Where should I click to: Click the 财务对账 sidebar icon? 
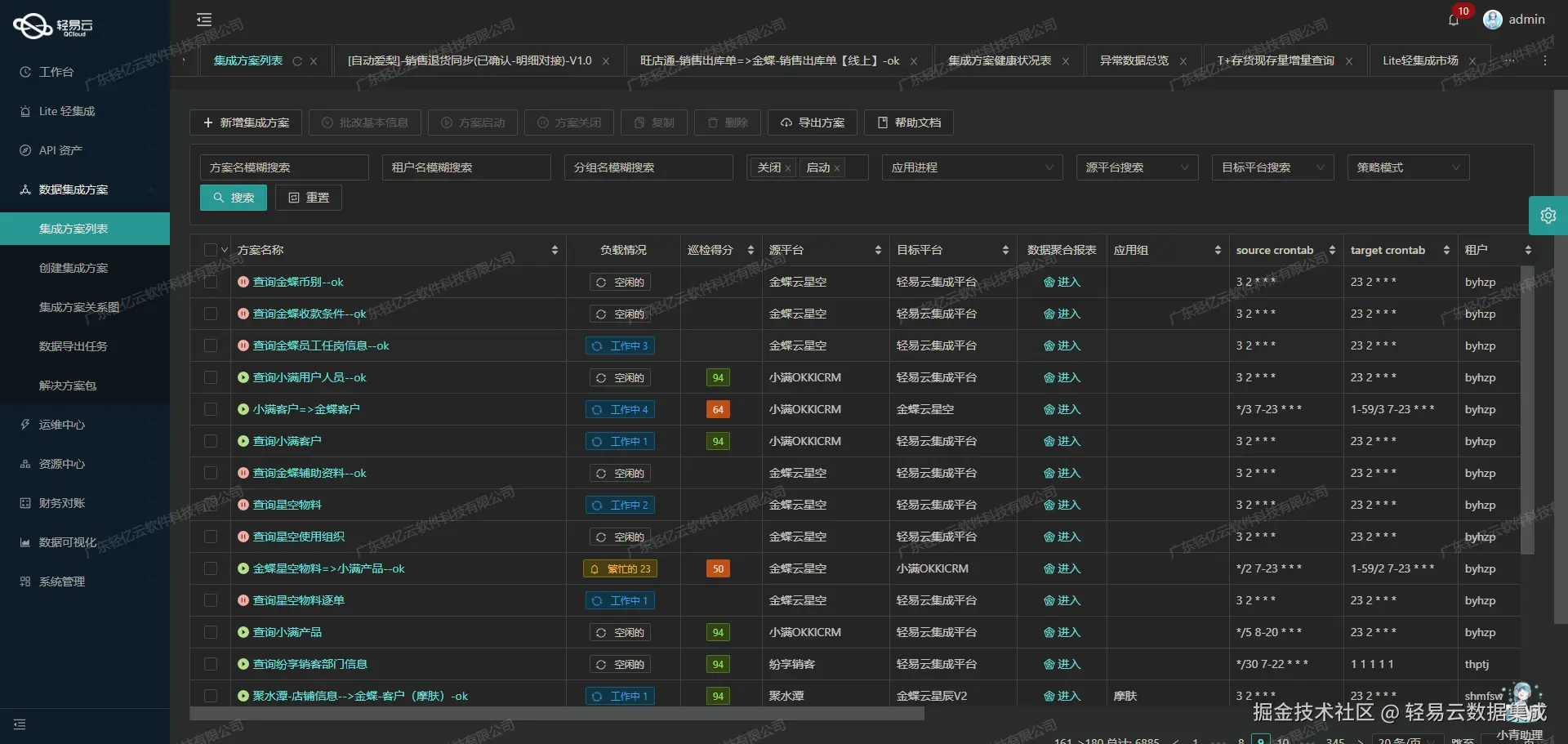click(25, 503)
